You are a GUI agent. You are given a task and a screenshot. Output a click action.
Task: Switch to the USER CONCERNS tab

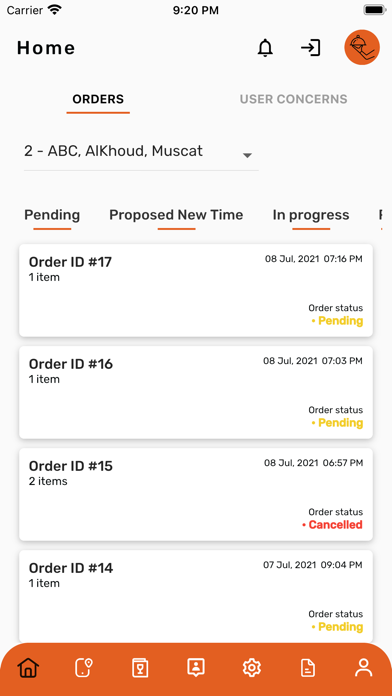293,99
